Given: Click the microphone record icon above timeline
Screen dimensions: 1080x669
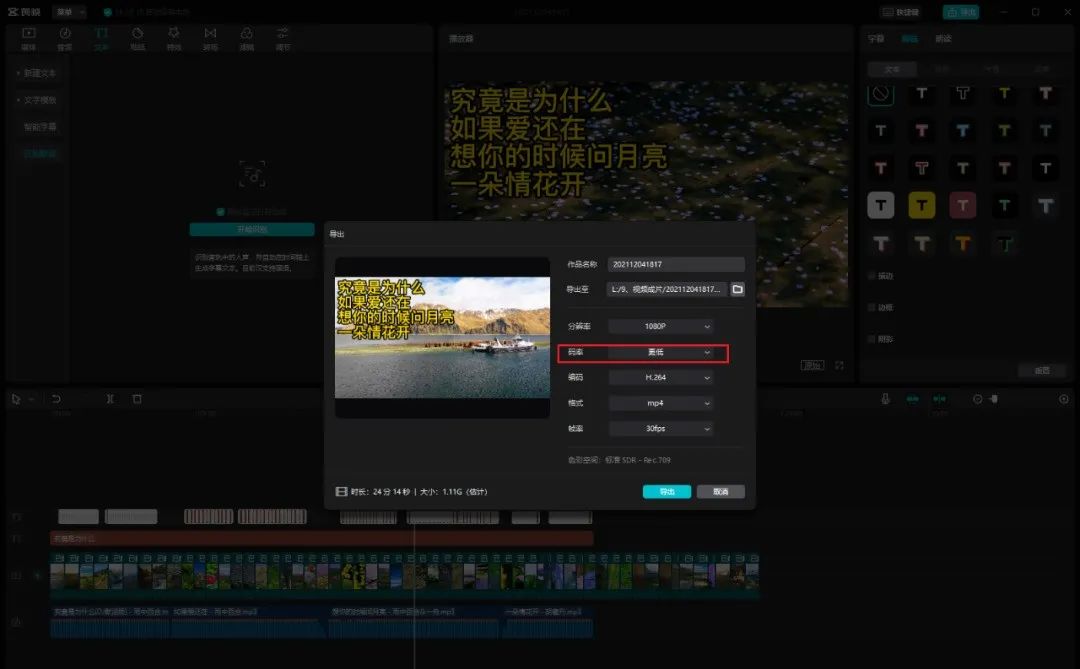Looking at the screenshot, I should 885,399.
